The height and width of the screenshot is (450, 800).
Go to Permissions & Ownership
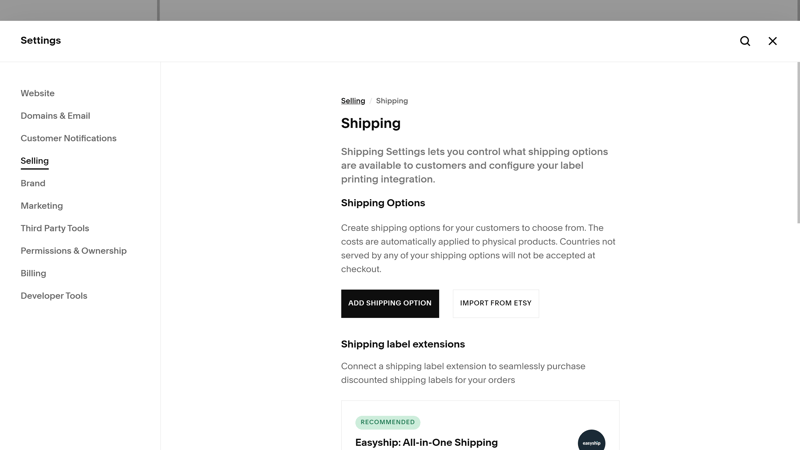pyautogui.click(x=73, y=251)
